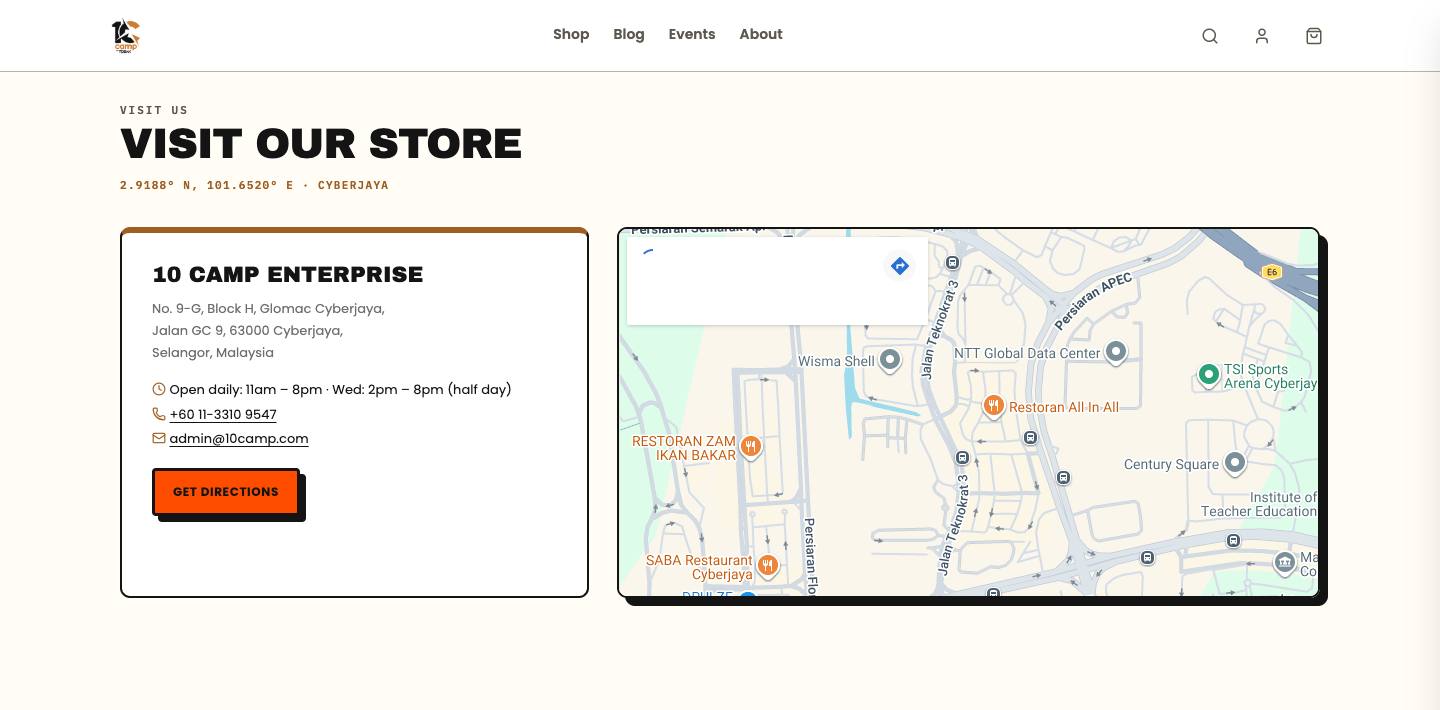Click the Visit Our Store heading
This screenshot has height=710, width=1440.
point(321,143)
